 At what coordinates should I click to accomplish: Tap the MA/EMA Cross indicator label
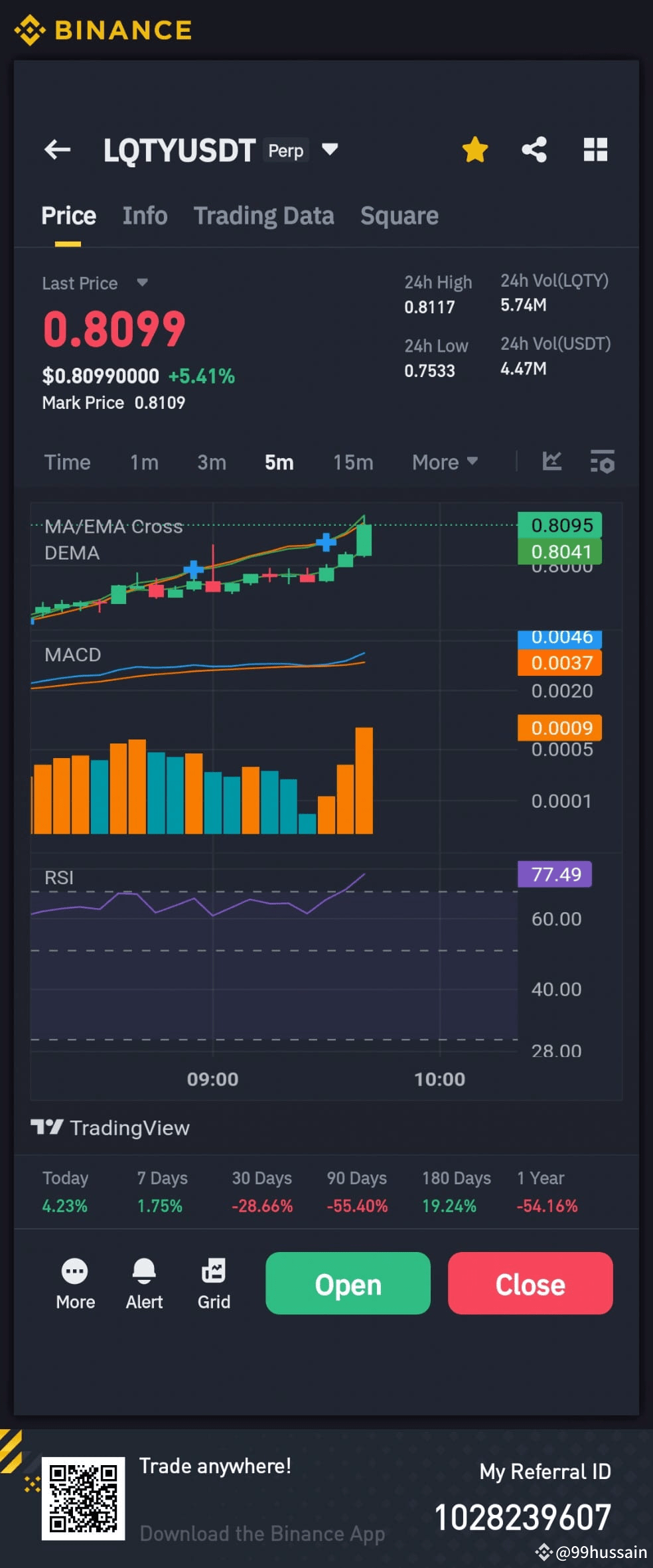point(113,526)
